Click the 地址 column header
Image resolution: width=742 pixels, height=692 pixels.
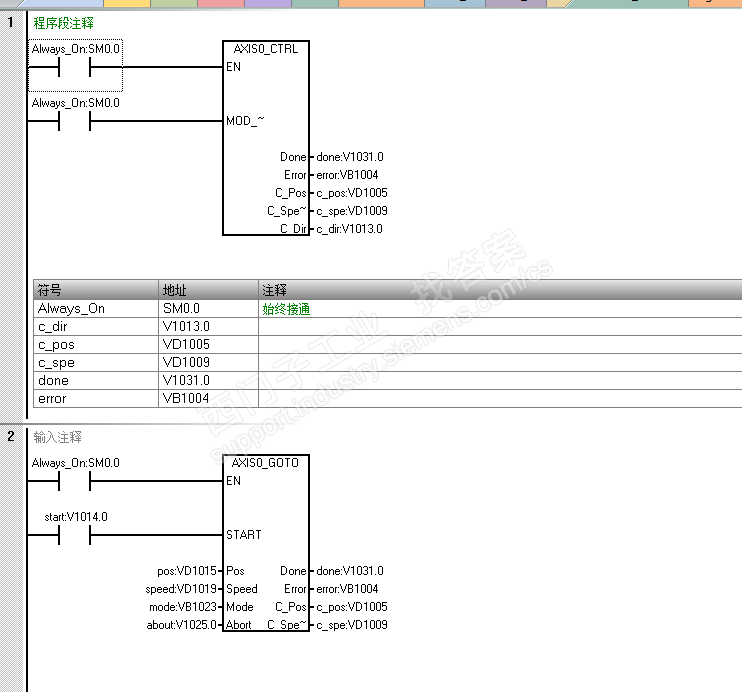click(208, 290)
